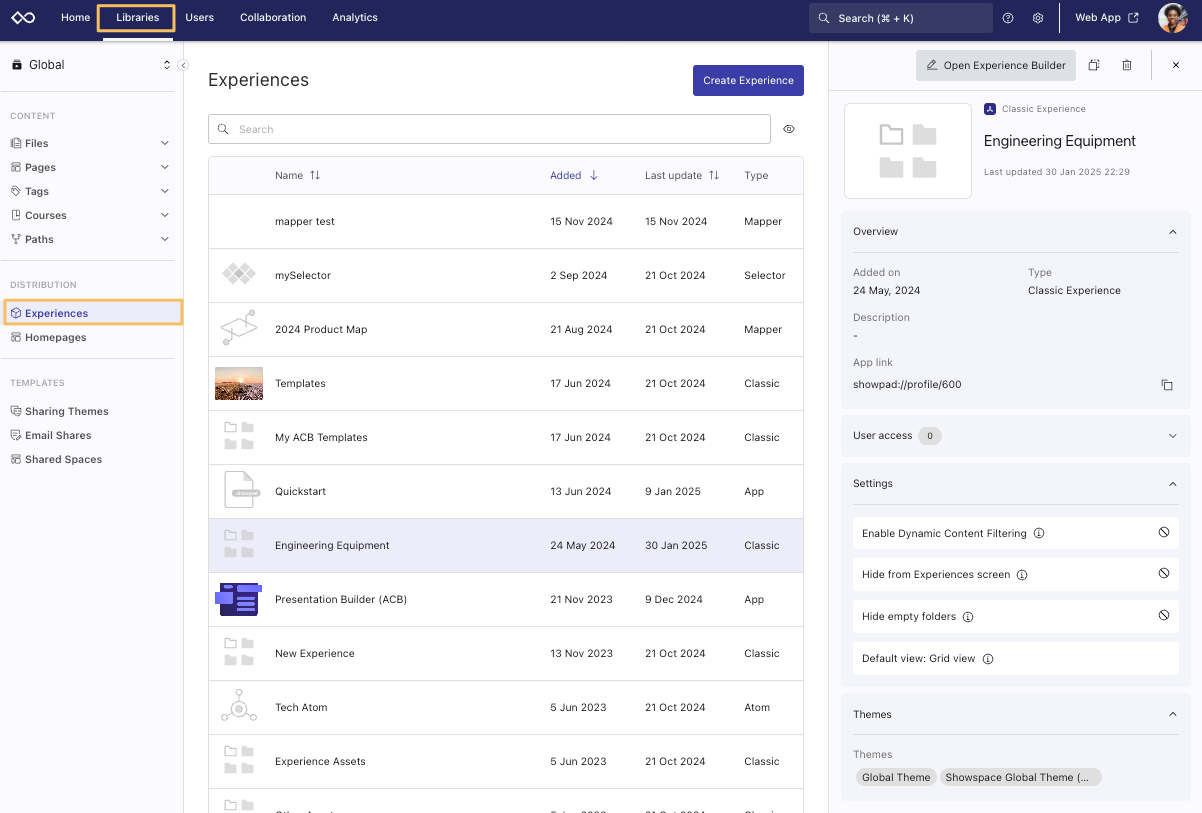This screenshot has width=1202, height=813.
Task: Click the 2024 Product Map mapper icon
Action: tap(239, 329)
